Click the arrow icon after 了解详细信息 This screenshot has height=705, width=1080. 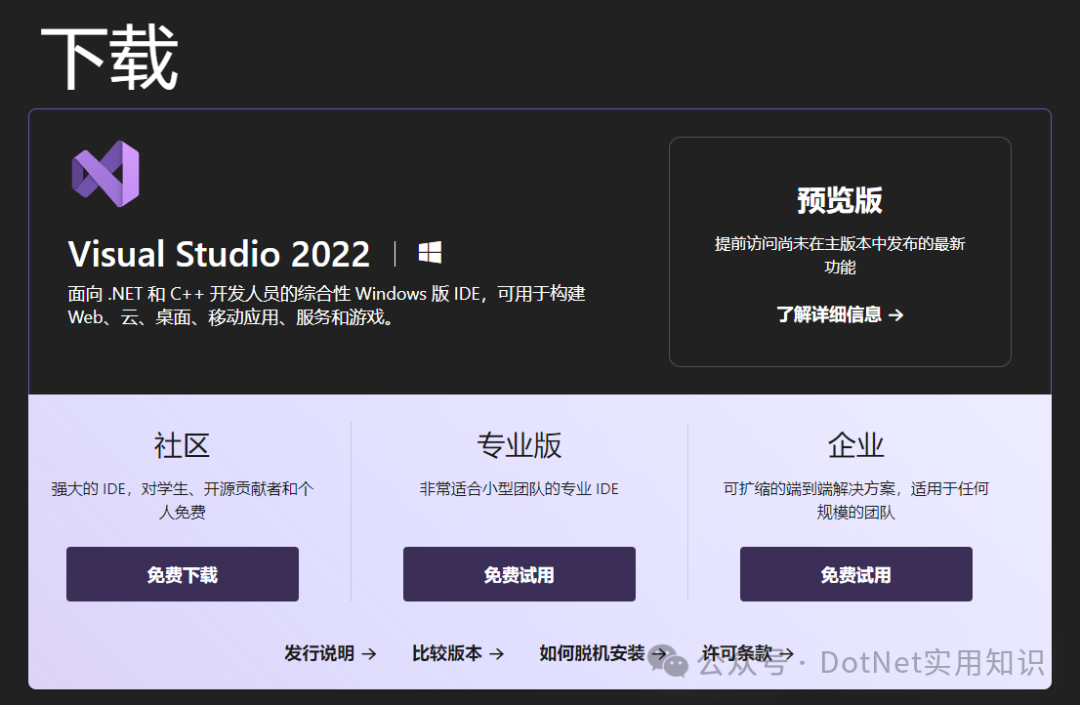pyautogui.click(x=895, y=315)
